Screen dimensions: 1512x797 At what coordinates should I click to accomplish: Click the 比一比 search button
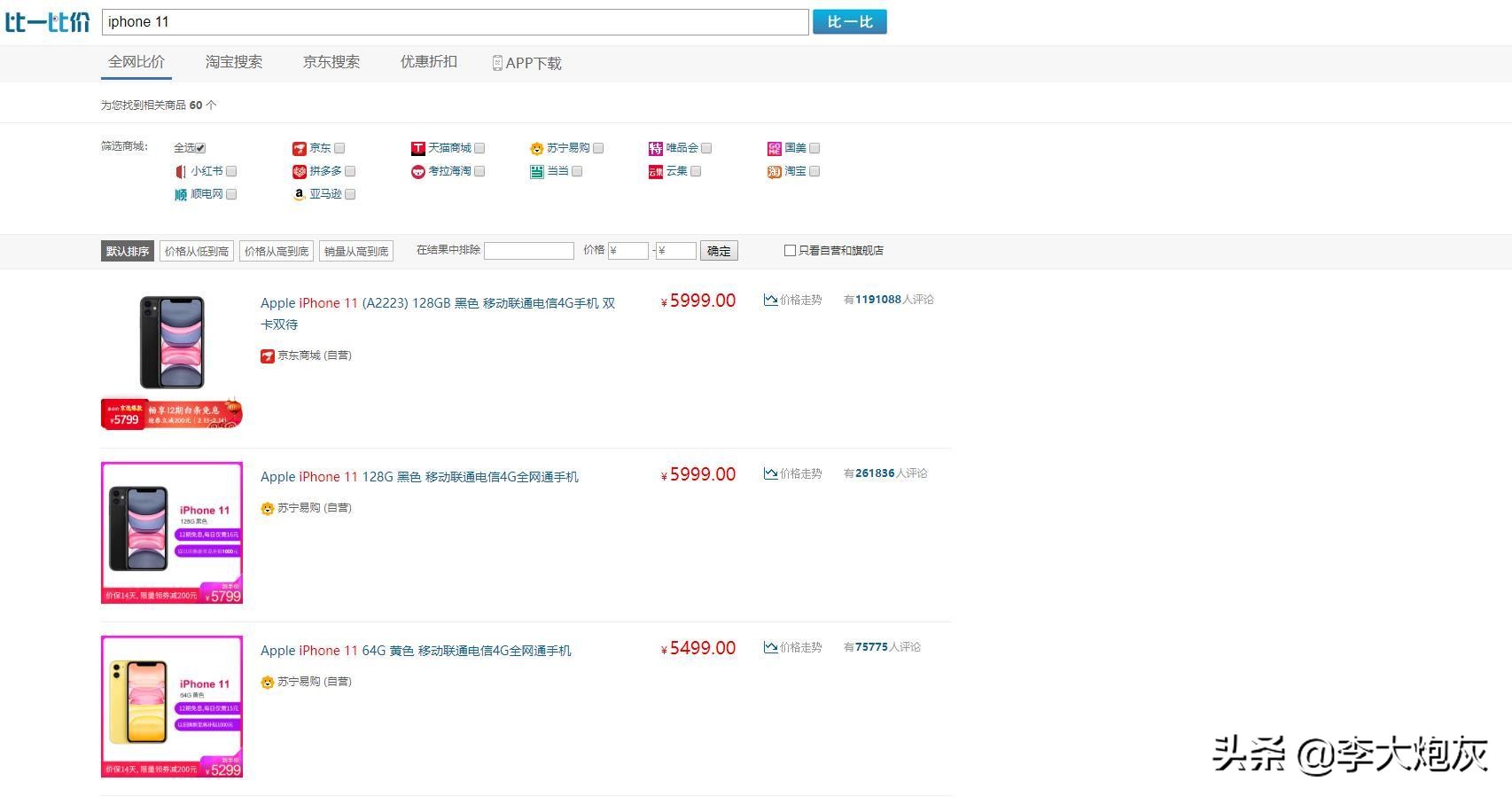point(850,22)
